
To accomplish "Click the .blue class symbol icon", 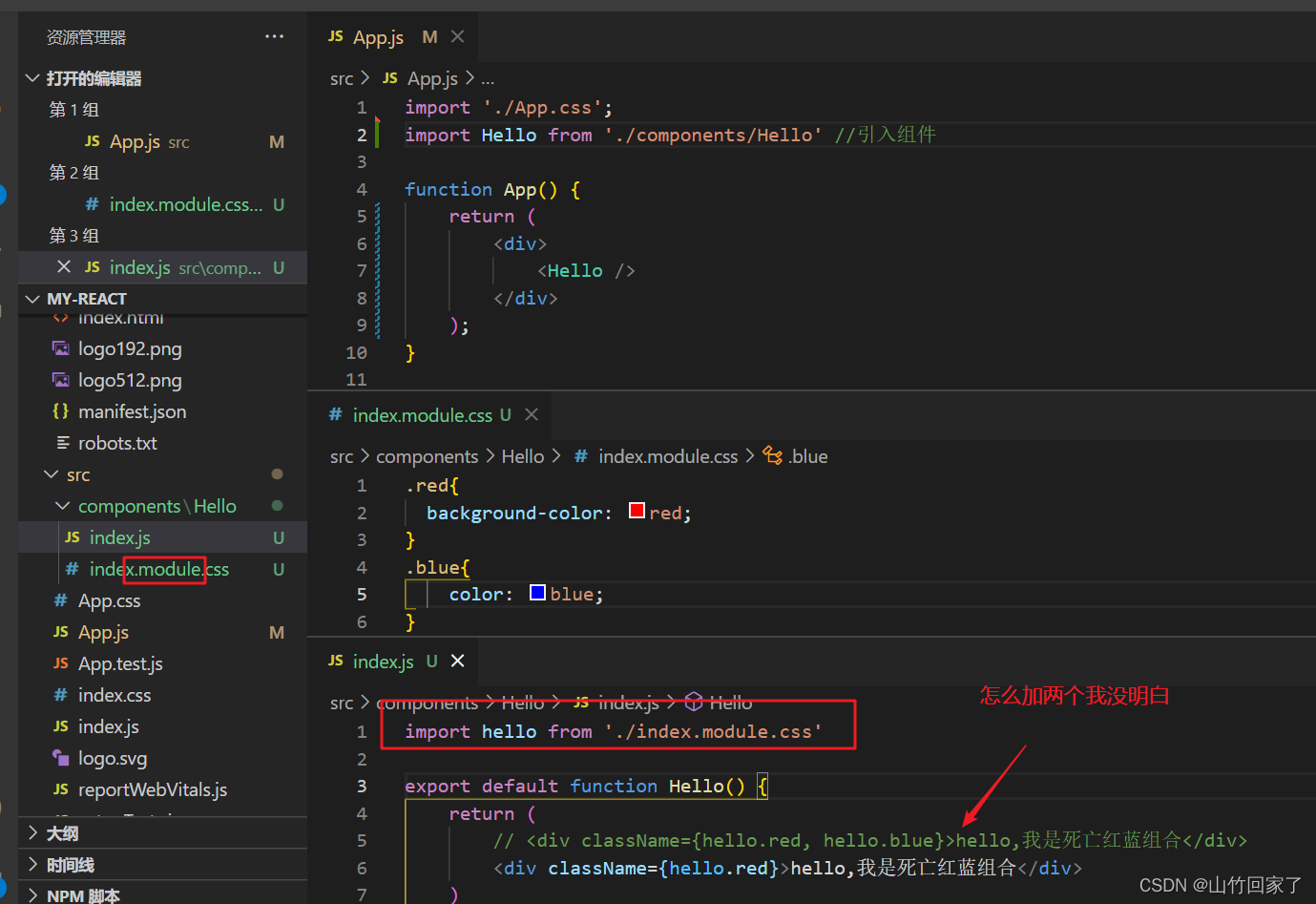I will tap(773, 456).
